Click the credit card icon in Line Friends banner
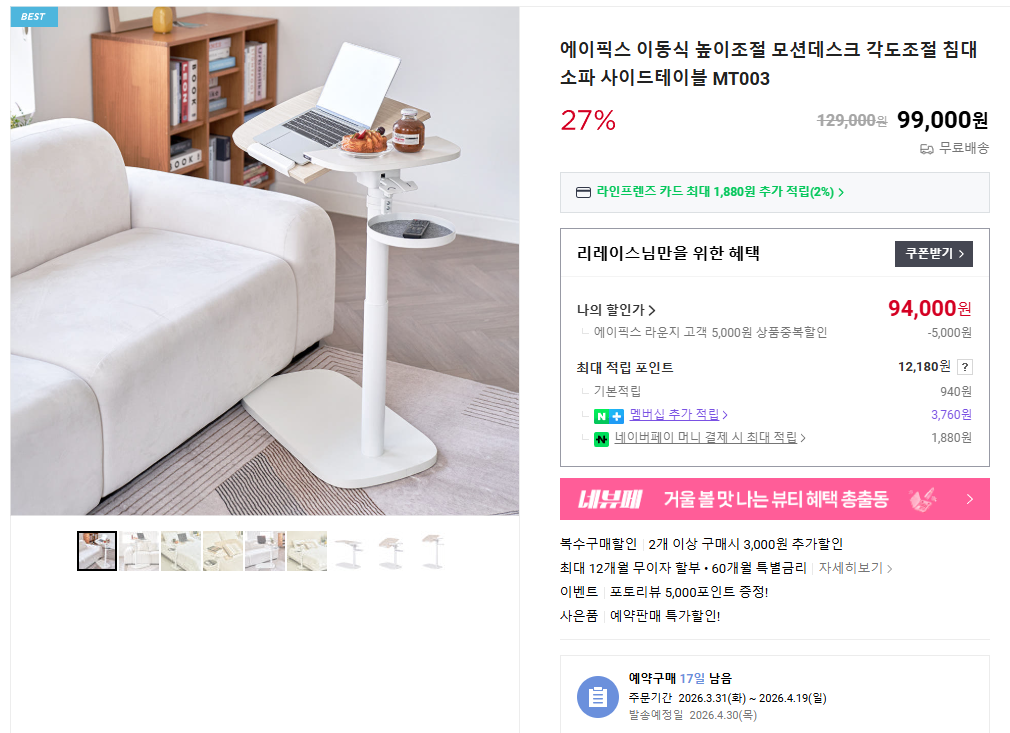Viewport: 1010px width, 733px height. tap(583, 193)
